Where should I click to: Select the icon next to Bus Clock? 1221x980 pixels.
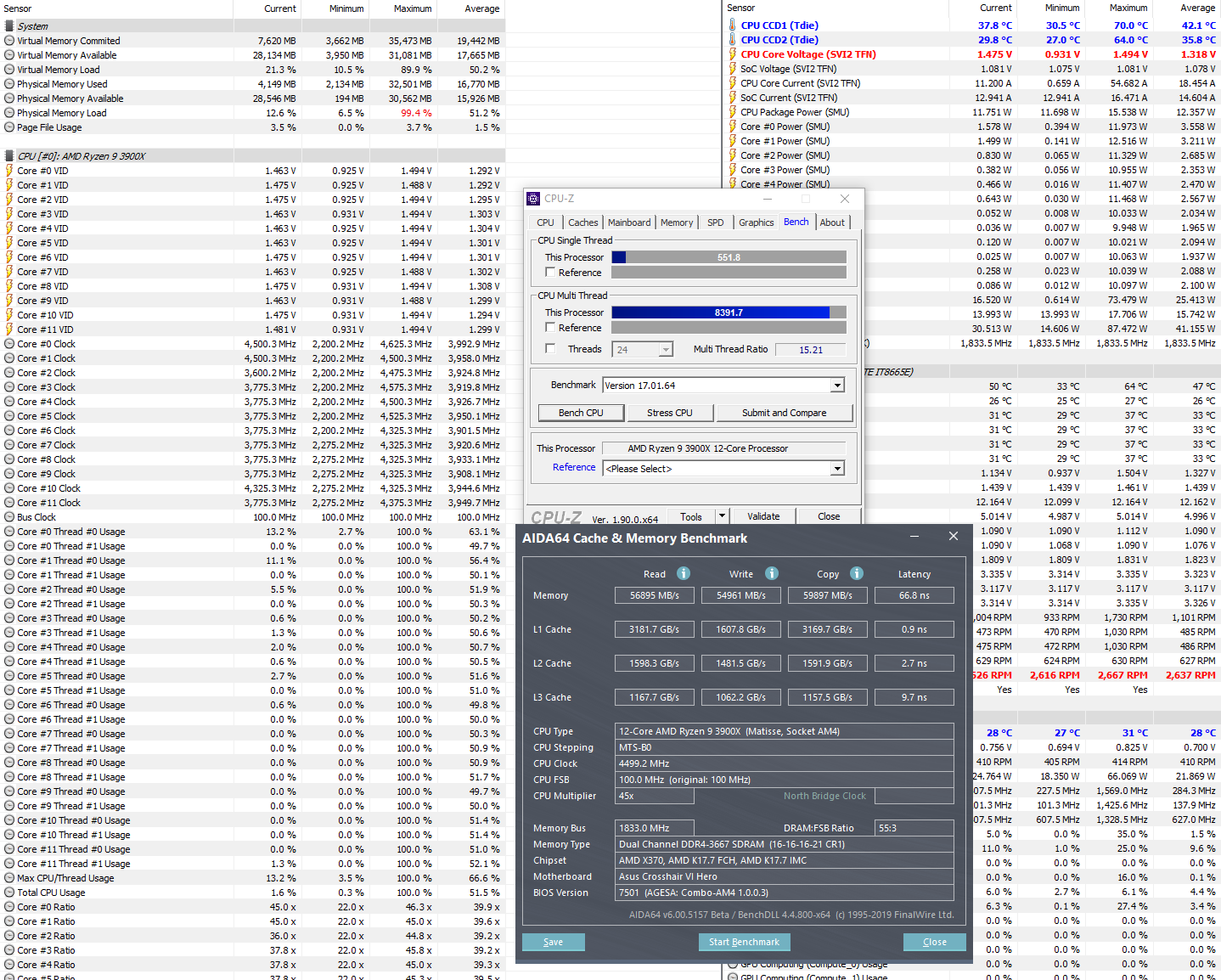(9, 517)
